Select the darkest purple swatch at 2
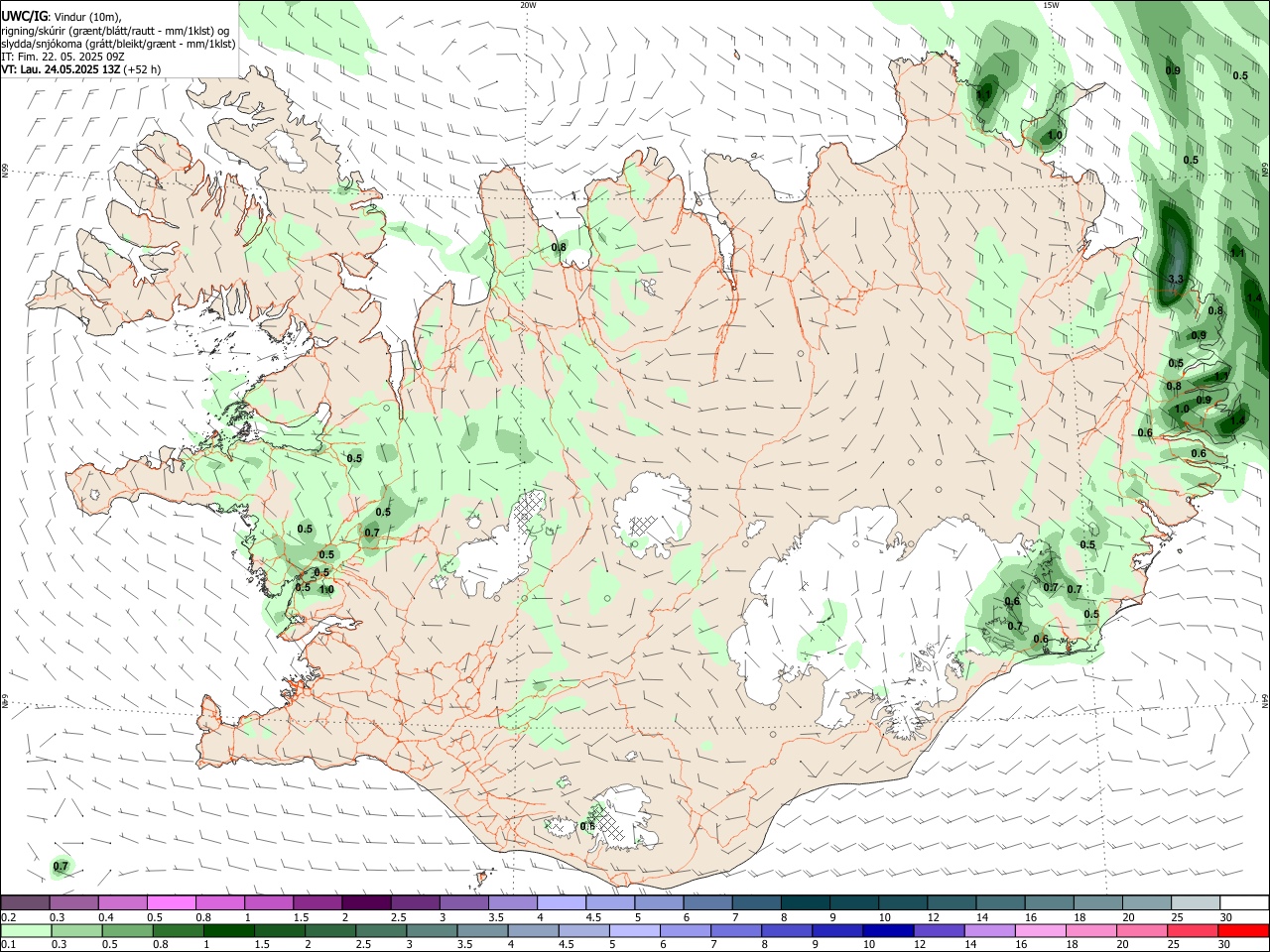The width and height of the screenshot is (1270, 952). [x=366, y=902]
